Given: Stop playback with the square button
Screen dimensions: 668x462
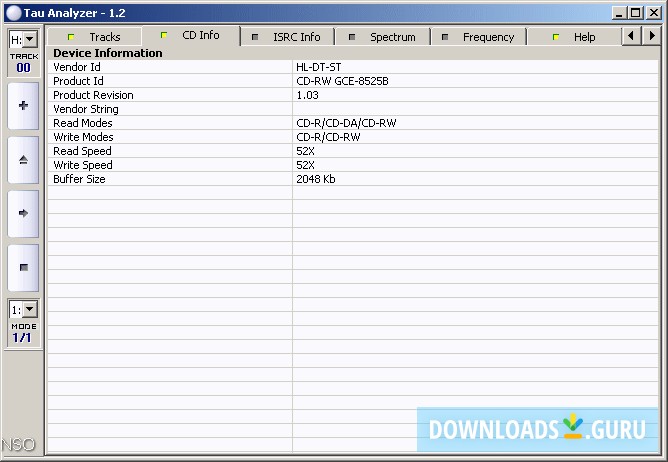Looking at the screenshot, I should pos(23,267).
